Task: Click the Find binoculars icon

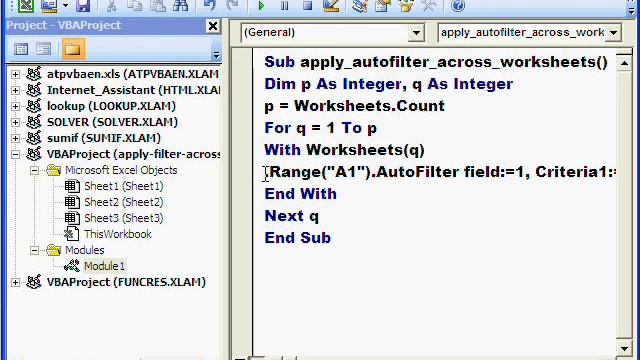Action: [180, 6]
